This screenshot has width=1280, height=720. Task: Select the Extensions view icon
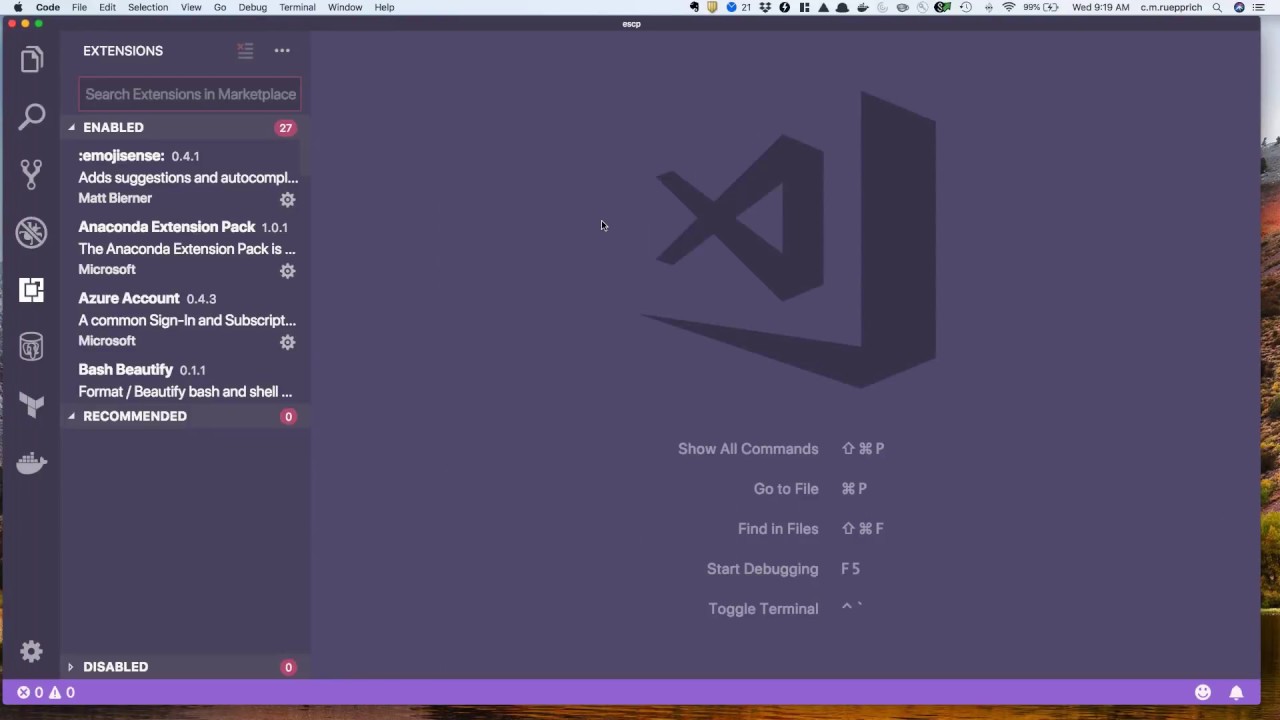(x=31, y=290)
